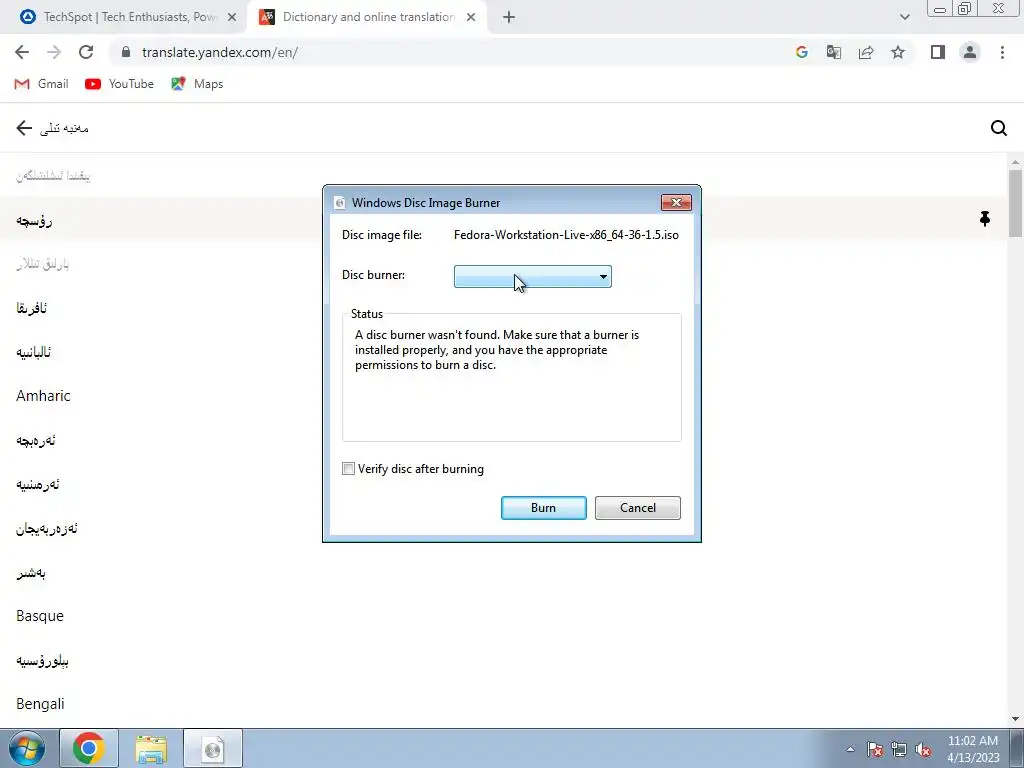Click the disc image file name Fedora-Workstation-Live
1024x768 pixels.
(566, 235)
